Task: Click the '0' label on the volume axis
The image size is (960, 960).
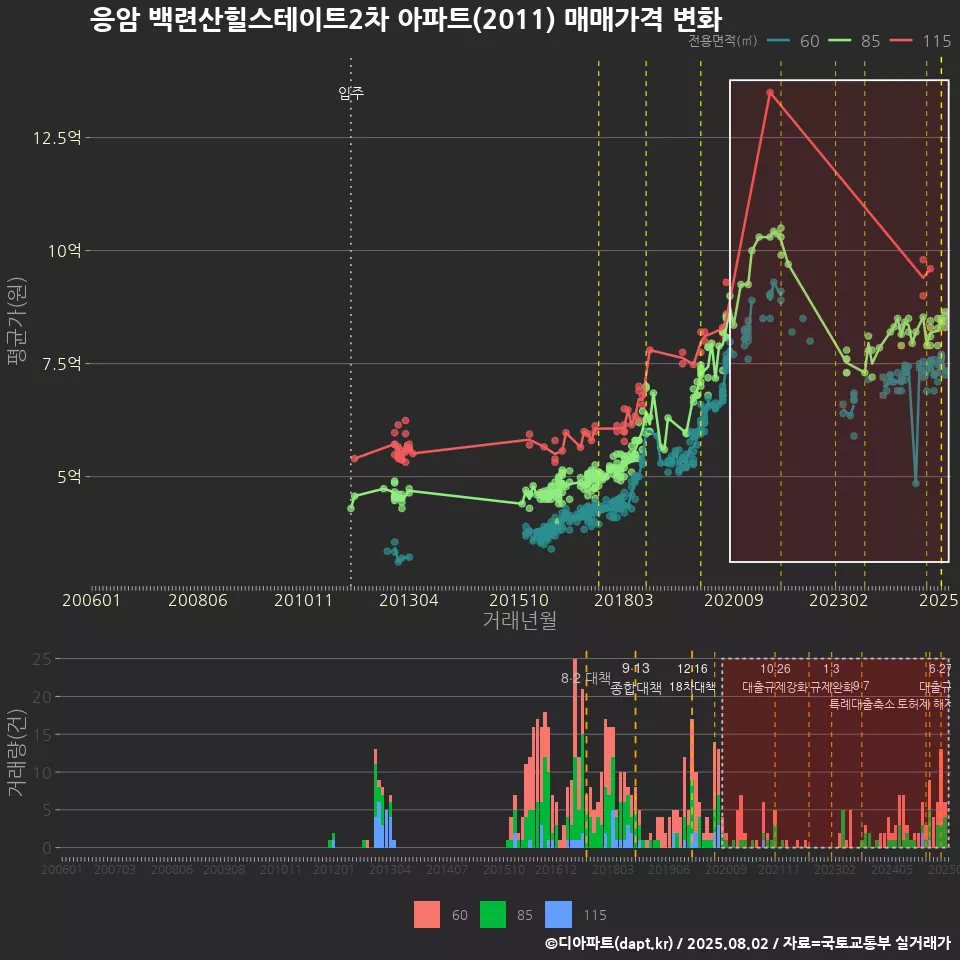Action: [47, 848]
